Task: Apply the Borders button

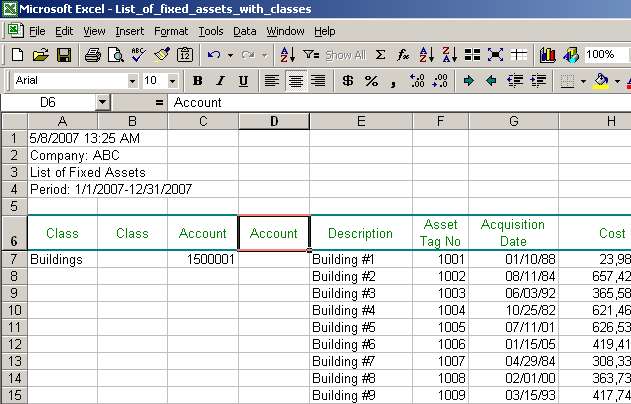Action: pos(567,81)
